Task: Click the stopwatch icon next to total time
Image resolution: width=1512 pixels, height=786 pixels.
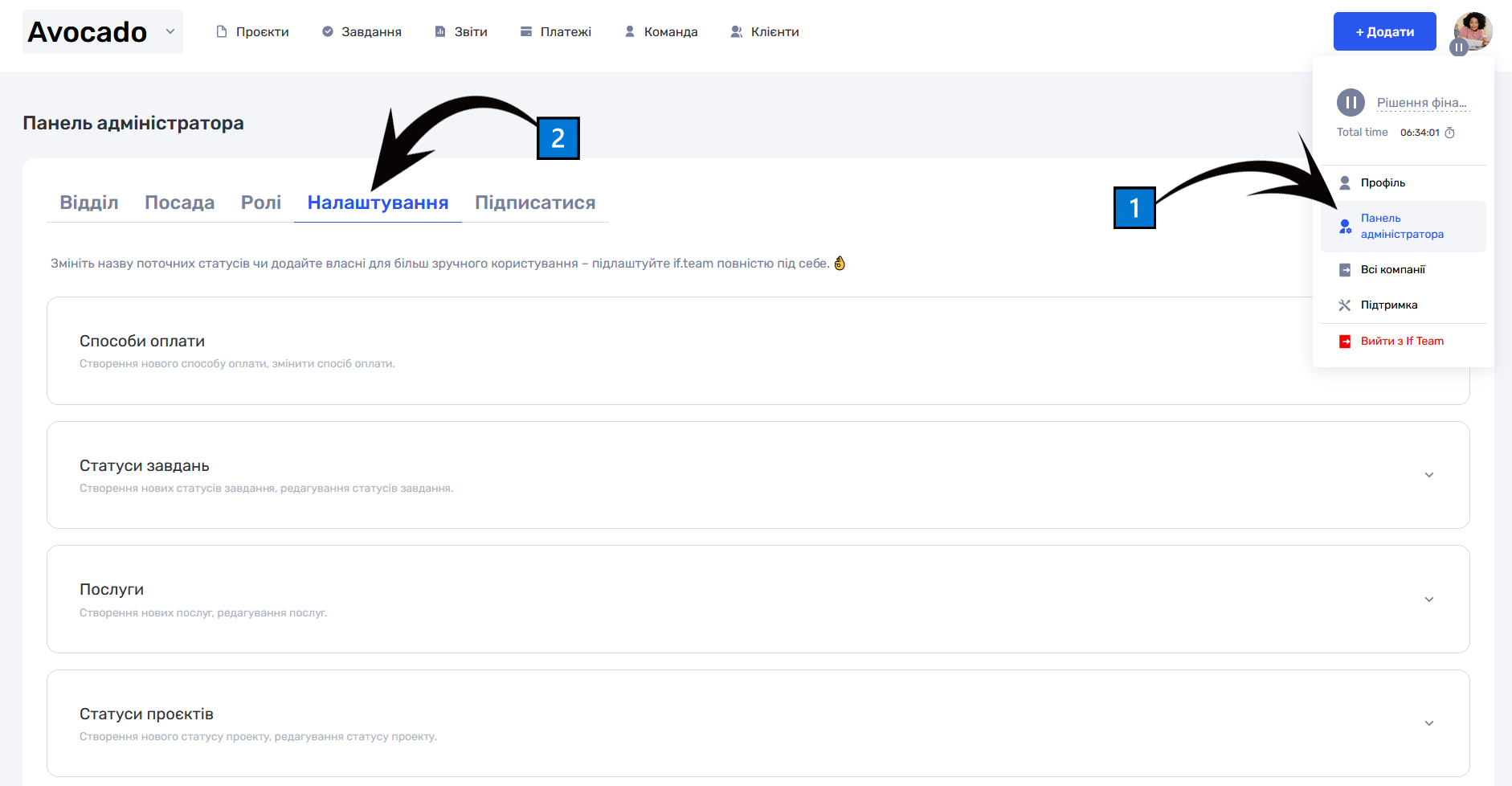Action: pos(1450,133)
